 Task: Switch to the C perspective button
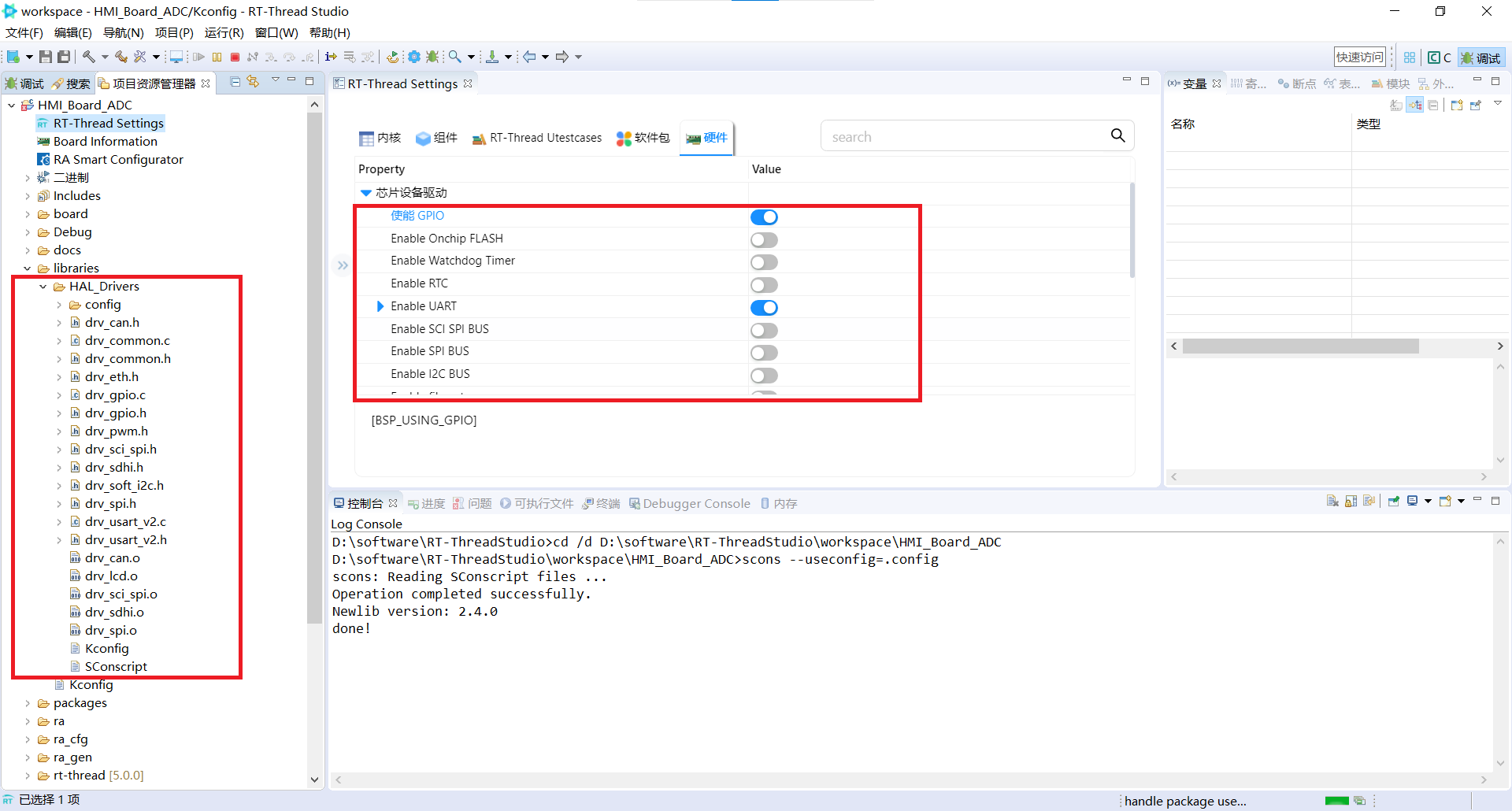pos(1440,57)
